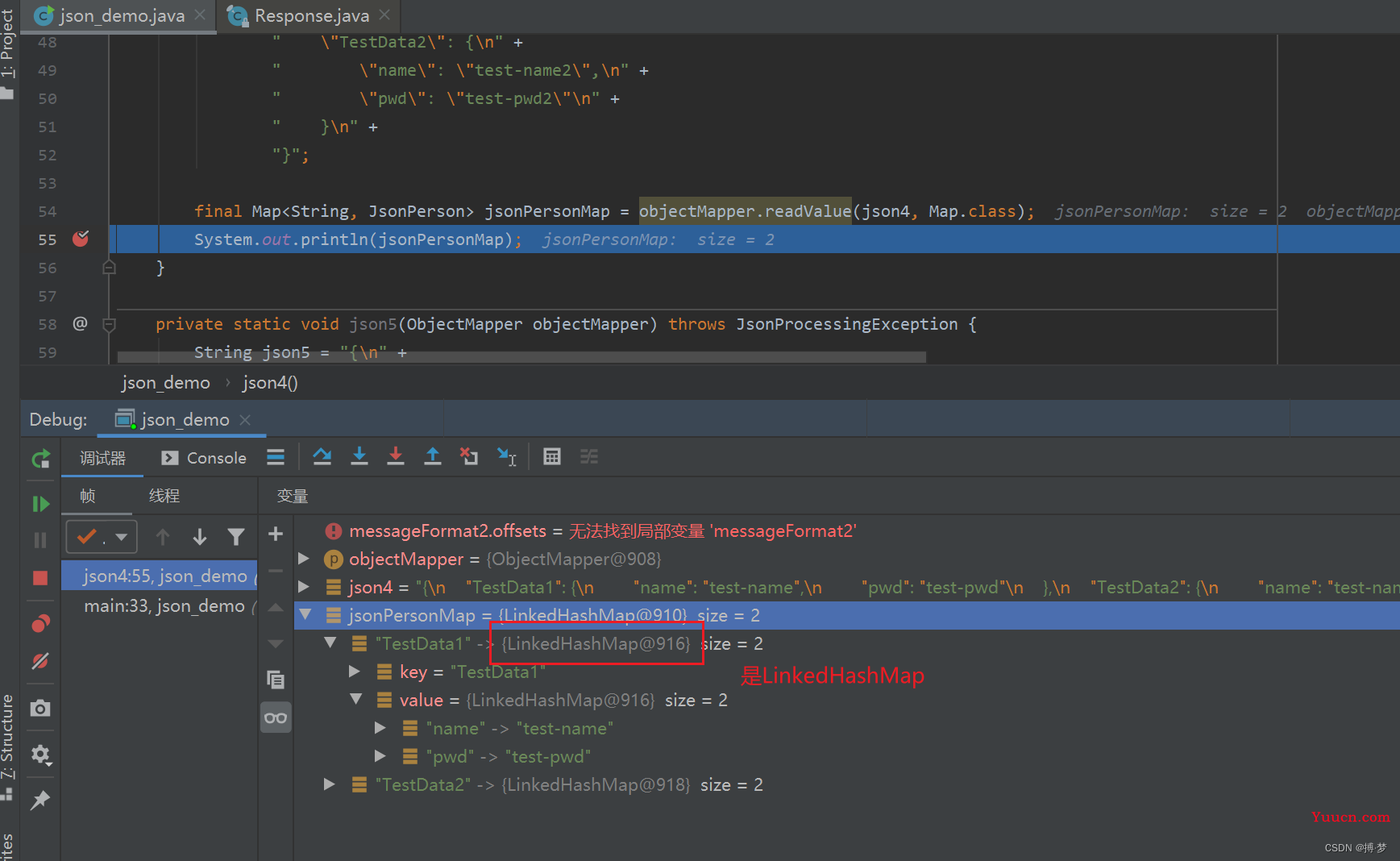Click json_demo breadcrumb

(x=165, y=383)
